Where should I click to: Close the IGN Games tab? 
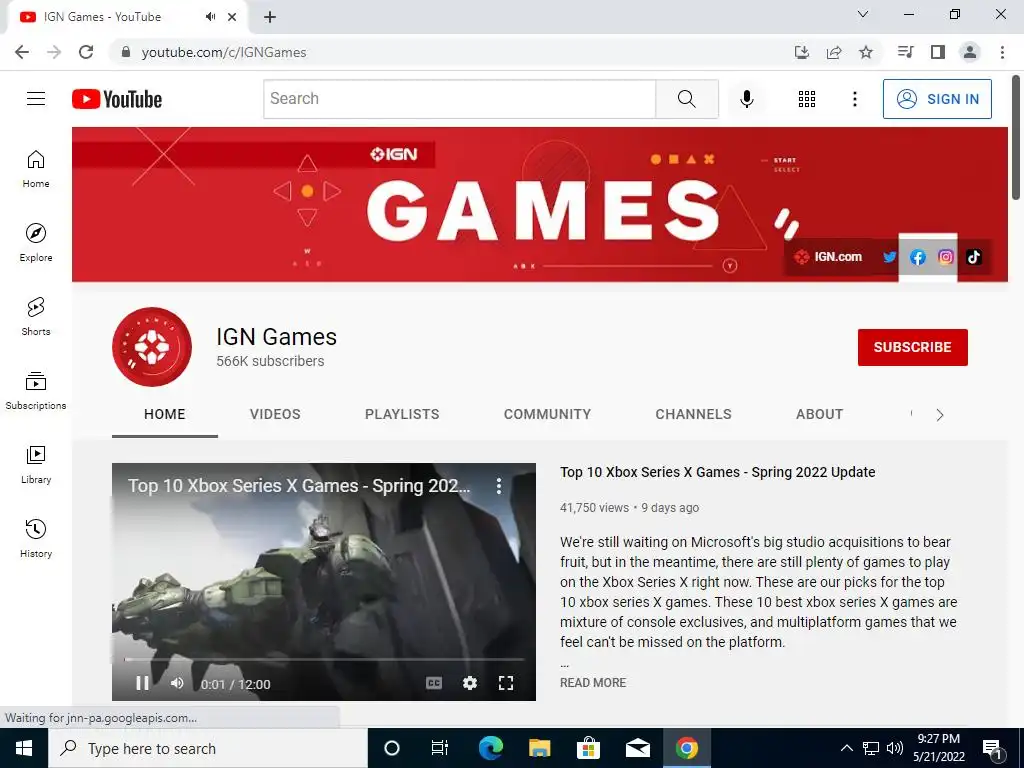pos(232,17)
